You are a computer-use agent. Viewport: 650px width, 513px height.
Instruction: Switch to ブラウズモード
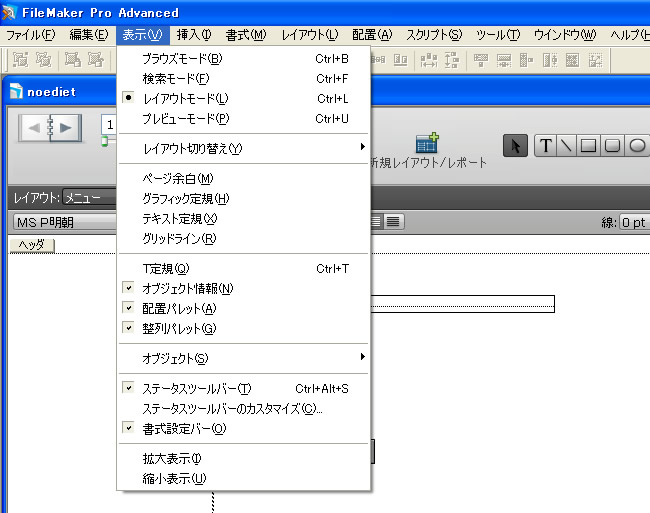[x=182, y=59]
